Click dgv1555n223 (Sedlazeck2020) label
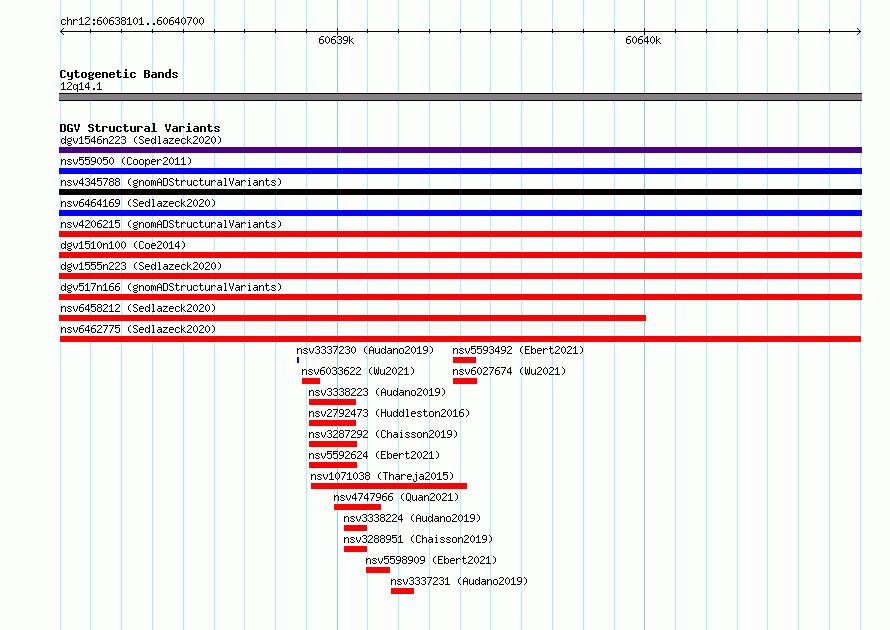890x630 pixels. (141, 266)
